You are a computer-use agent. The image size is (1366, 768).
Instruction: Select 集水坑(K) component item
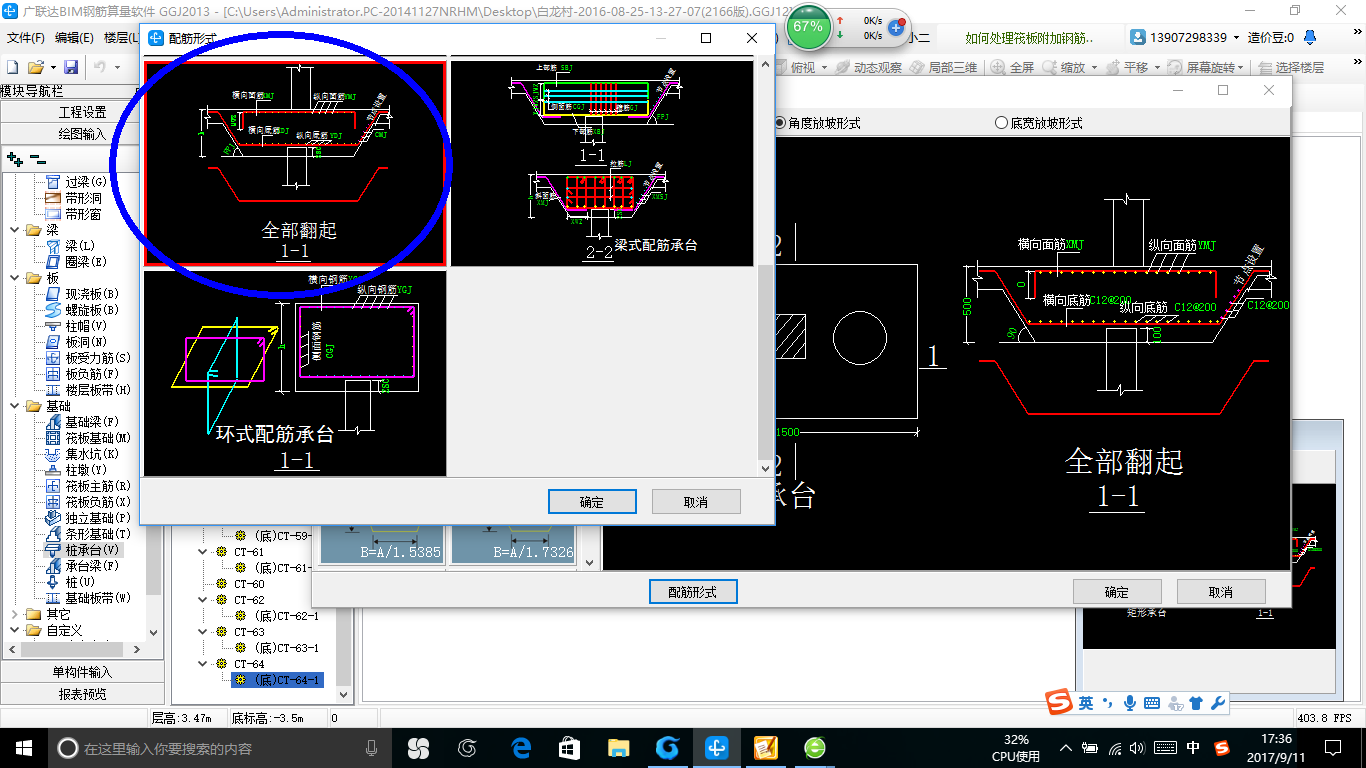coord(92,454)
